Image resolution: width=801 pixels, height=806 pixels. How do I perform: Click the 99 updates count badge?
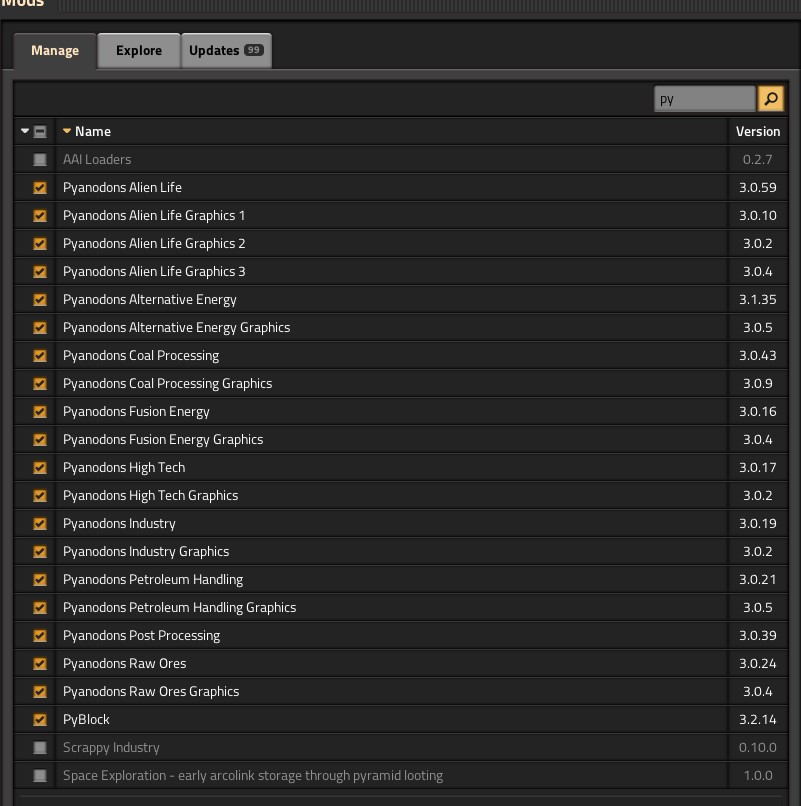[253, 50]
